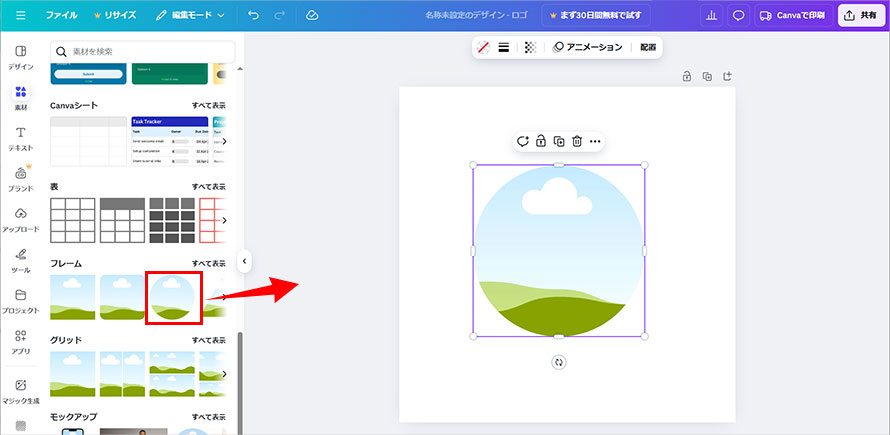The image size is (890, 435).
Task: Select the plain outlined table thumbnail
Action: (73, 220)
